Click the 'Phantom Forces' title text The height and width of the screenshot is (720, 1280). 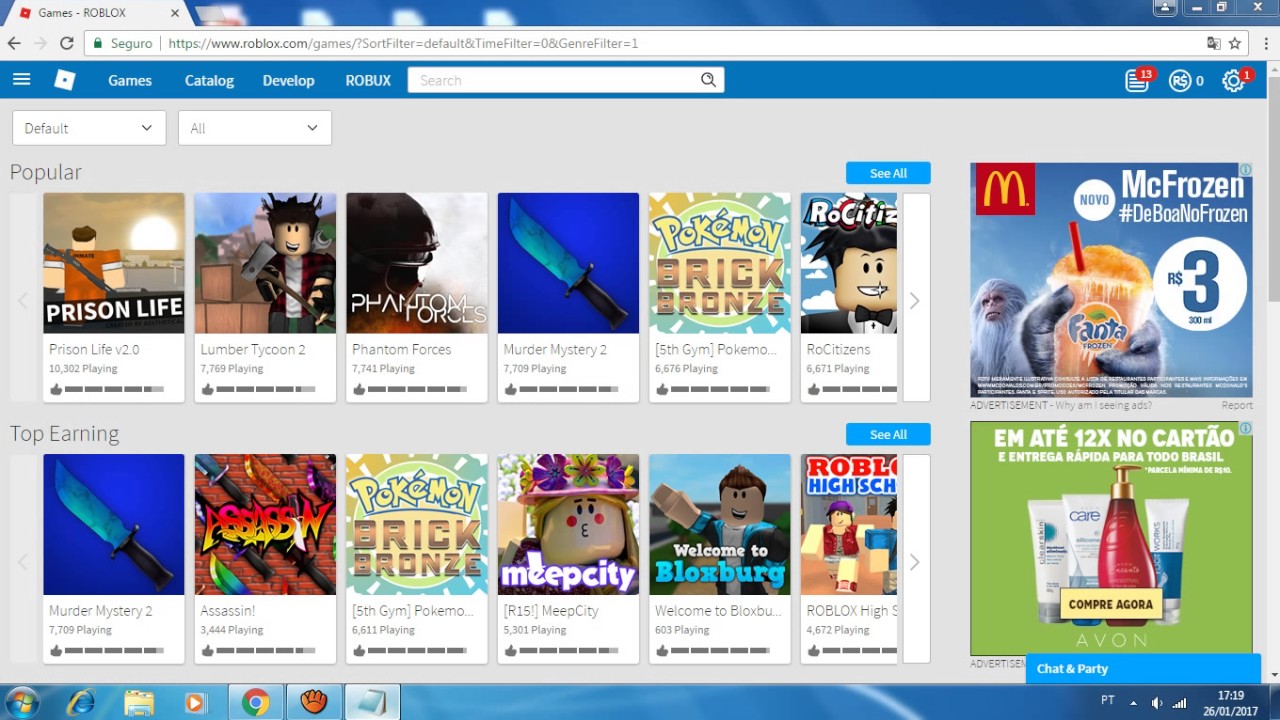pyautogui.click(x=401, y=349)
